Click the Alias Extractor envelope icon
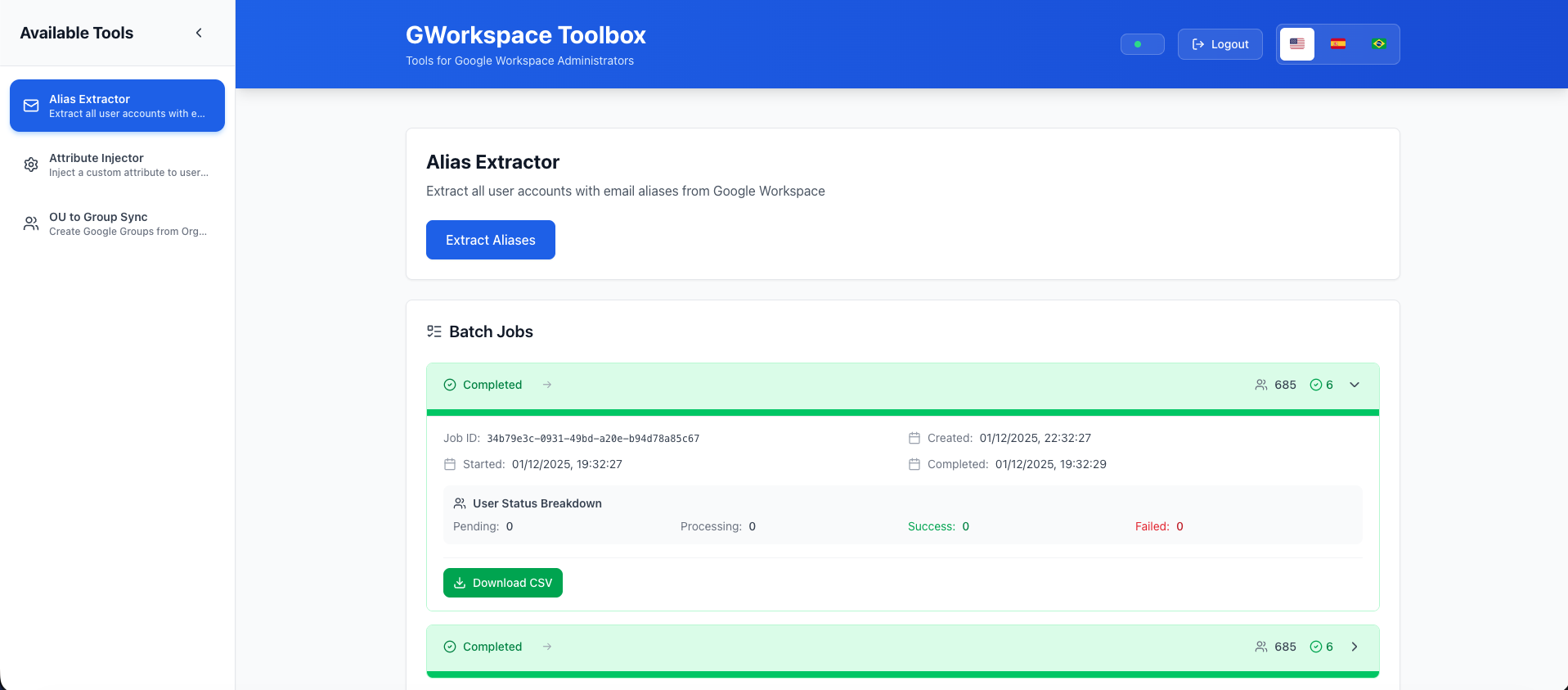Screen dimensions: 1568x690 coord(31,106)
